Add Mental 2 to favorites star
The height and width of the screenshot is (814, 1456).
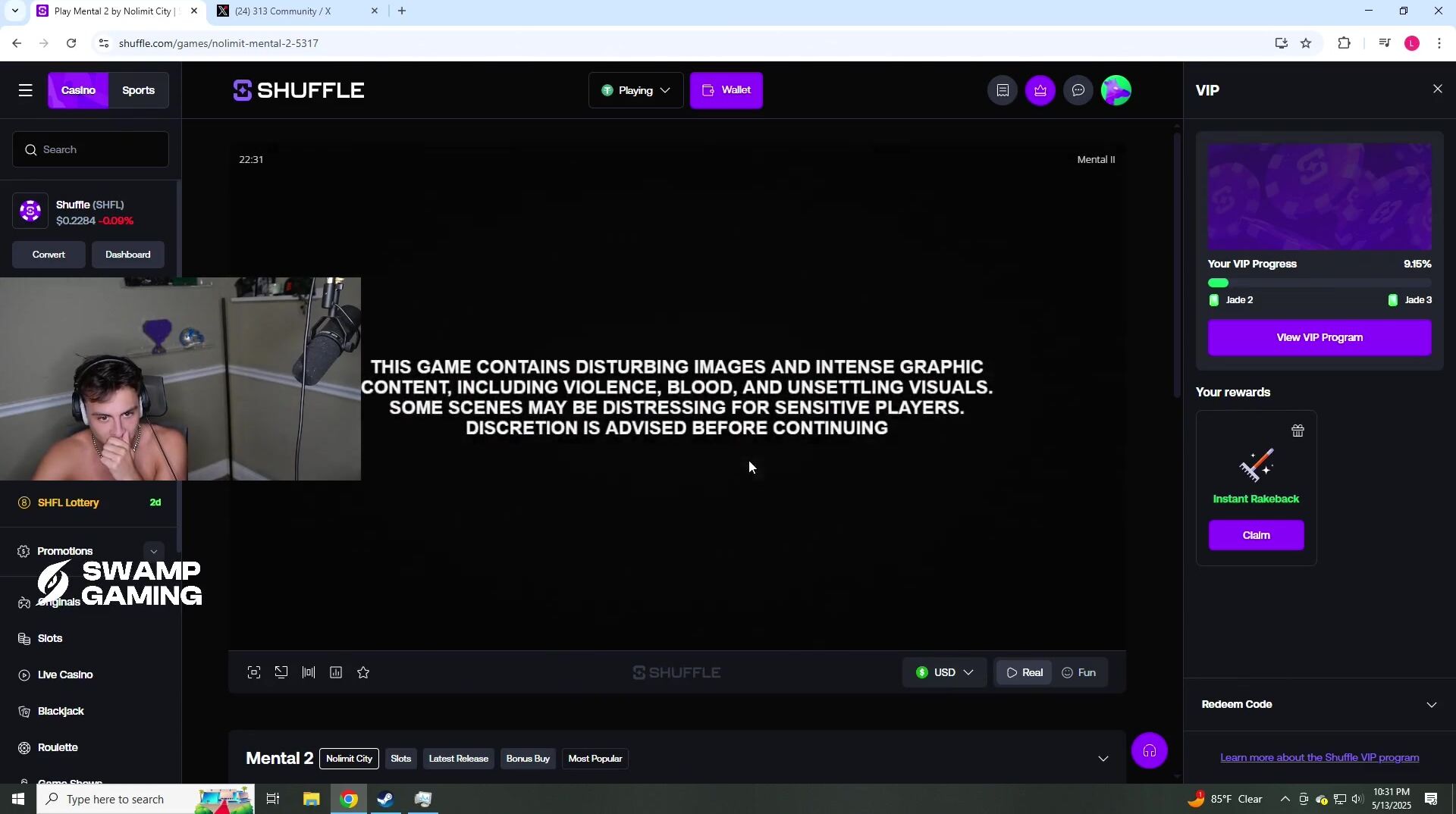click(363, 673)
